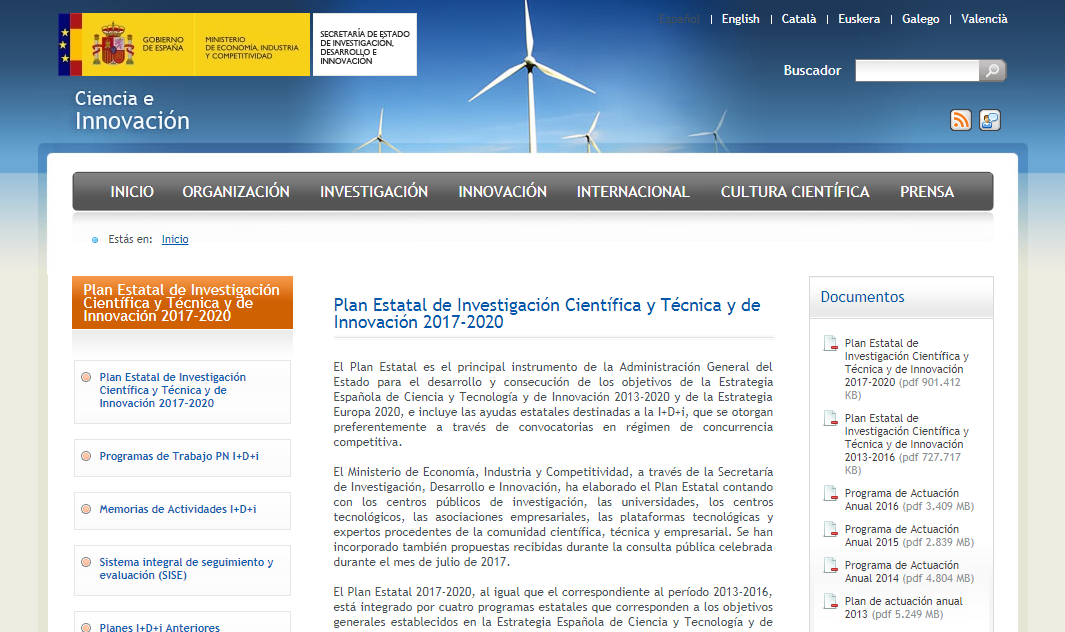
Task: Click PDF icon next to Programa de Actuación Anual 2014
Action: click(830, 566)
